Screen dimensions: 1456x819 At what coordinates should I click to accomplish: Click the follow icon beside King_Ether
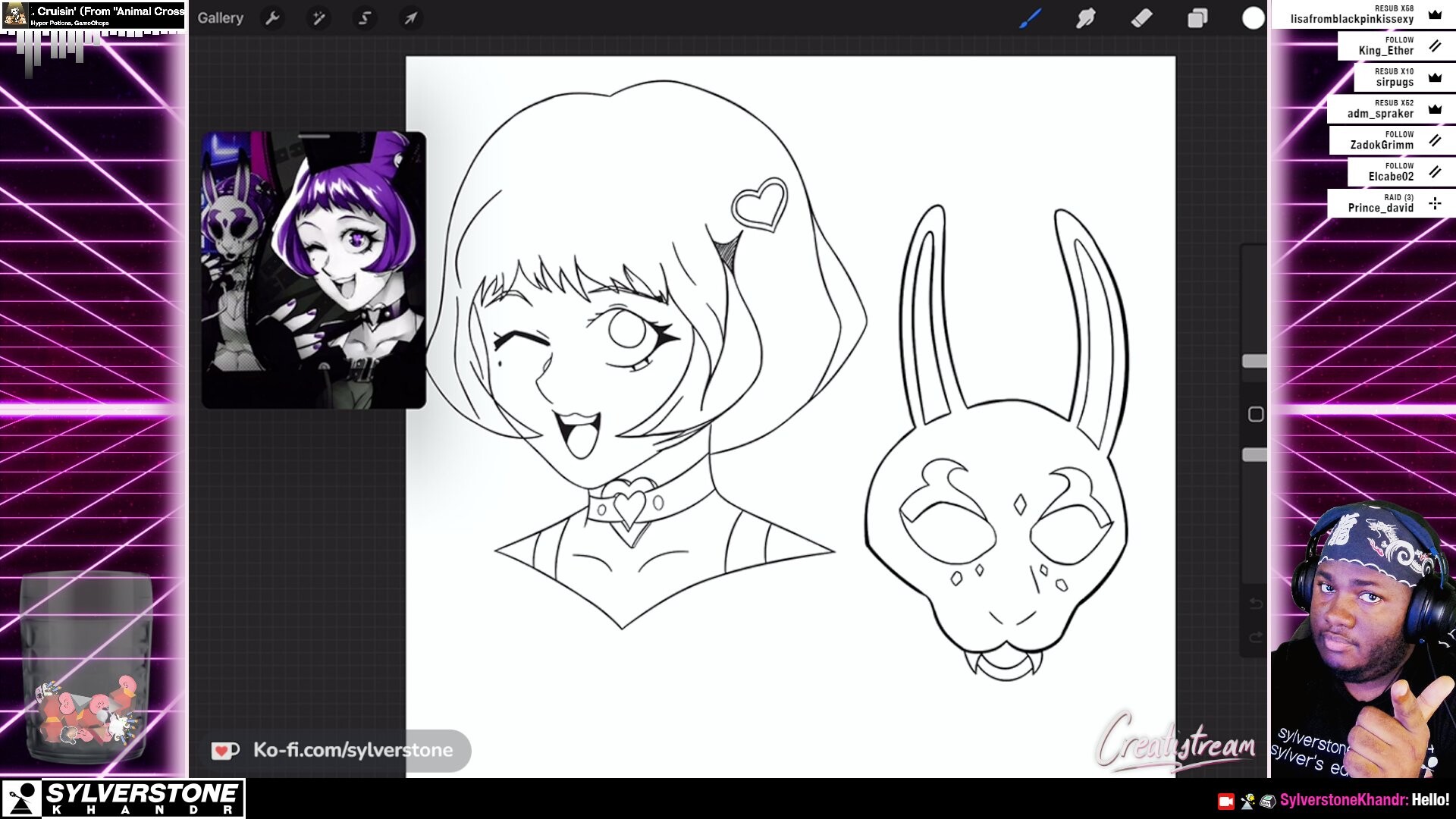[x=1435, y=46]
